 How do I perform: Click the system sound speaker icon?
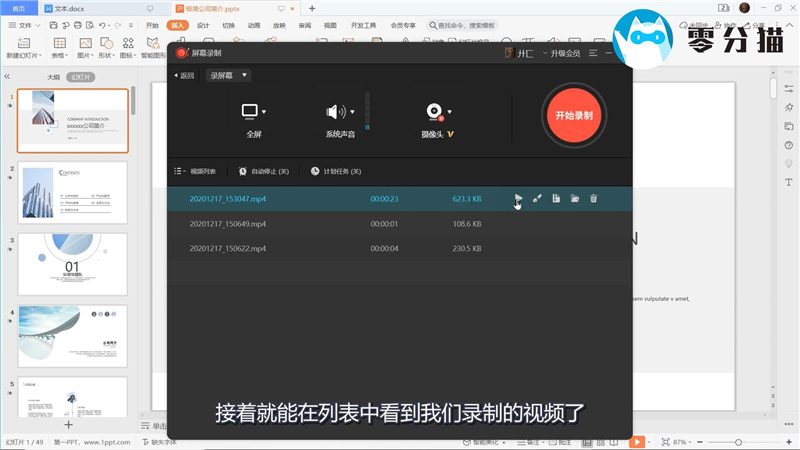[335, 112]
